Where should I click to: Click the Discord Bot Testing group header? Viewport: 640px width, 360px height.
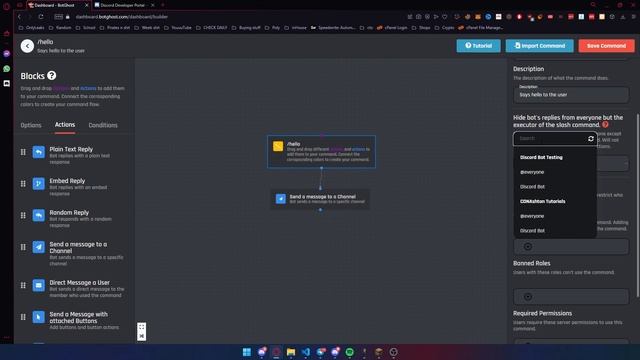(x=541, y=158)
